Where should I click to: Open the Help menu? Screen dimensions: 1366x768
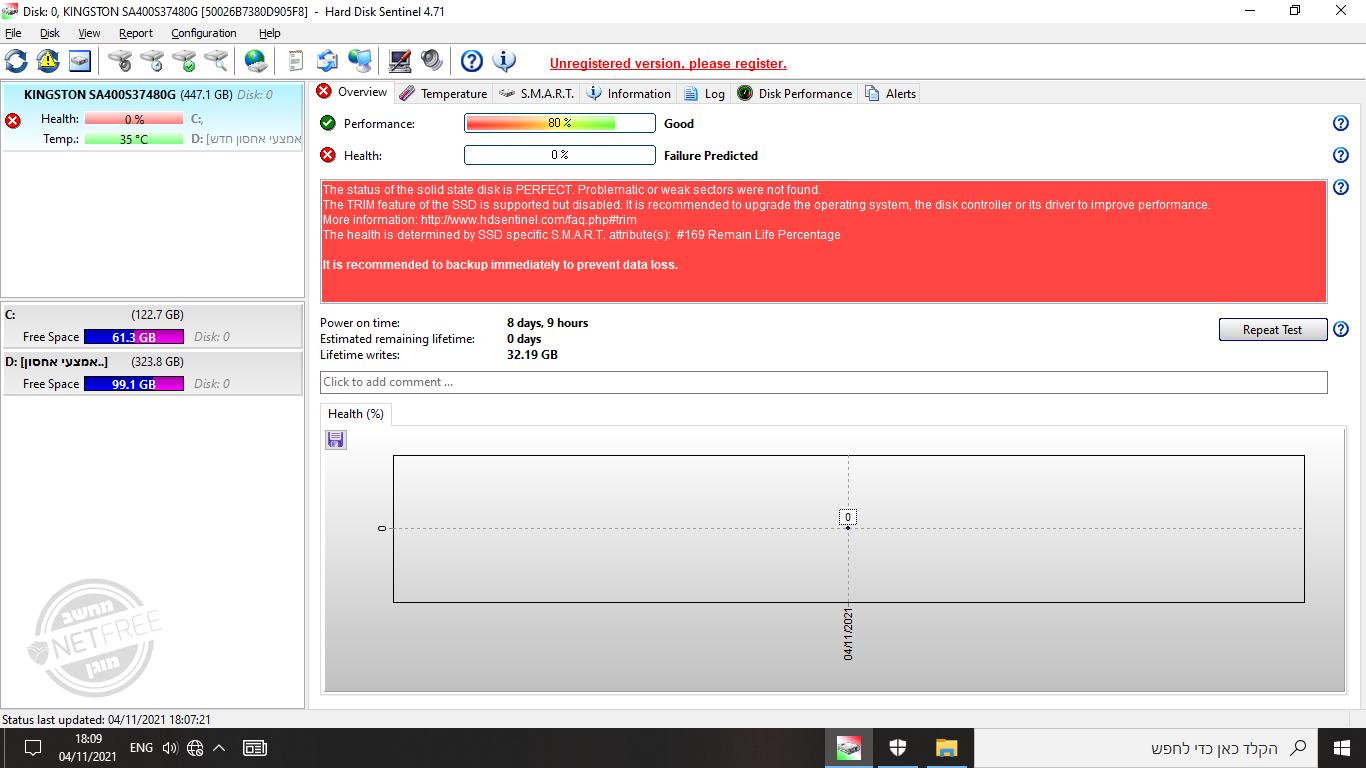[270, 33]
